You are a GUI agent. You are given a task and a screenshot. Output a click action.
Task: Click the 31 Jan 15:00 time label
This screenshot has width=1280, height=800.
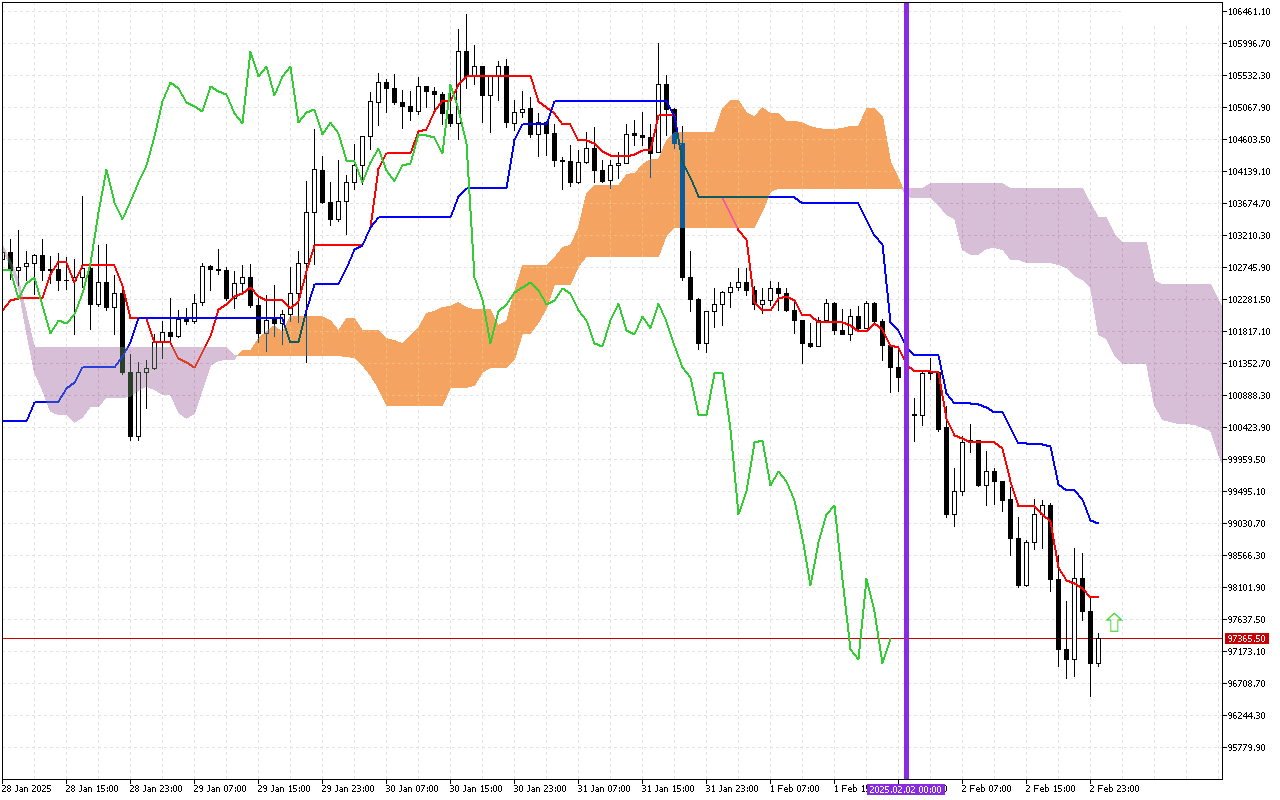(x=668, y=789)
